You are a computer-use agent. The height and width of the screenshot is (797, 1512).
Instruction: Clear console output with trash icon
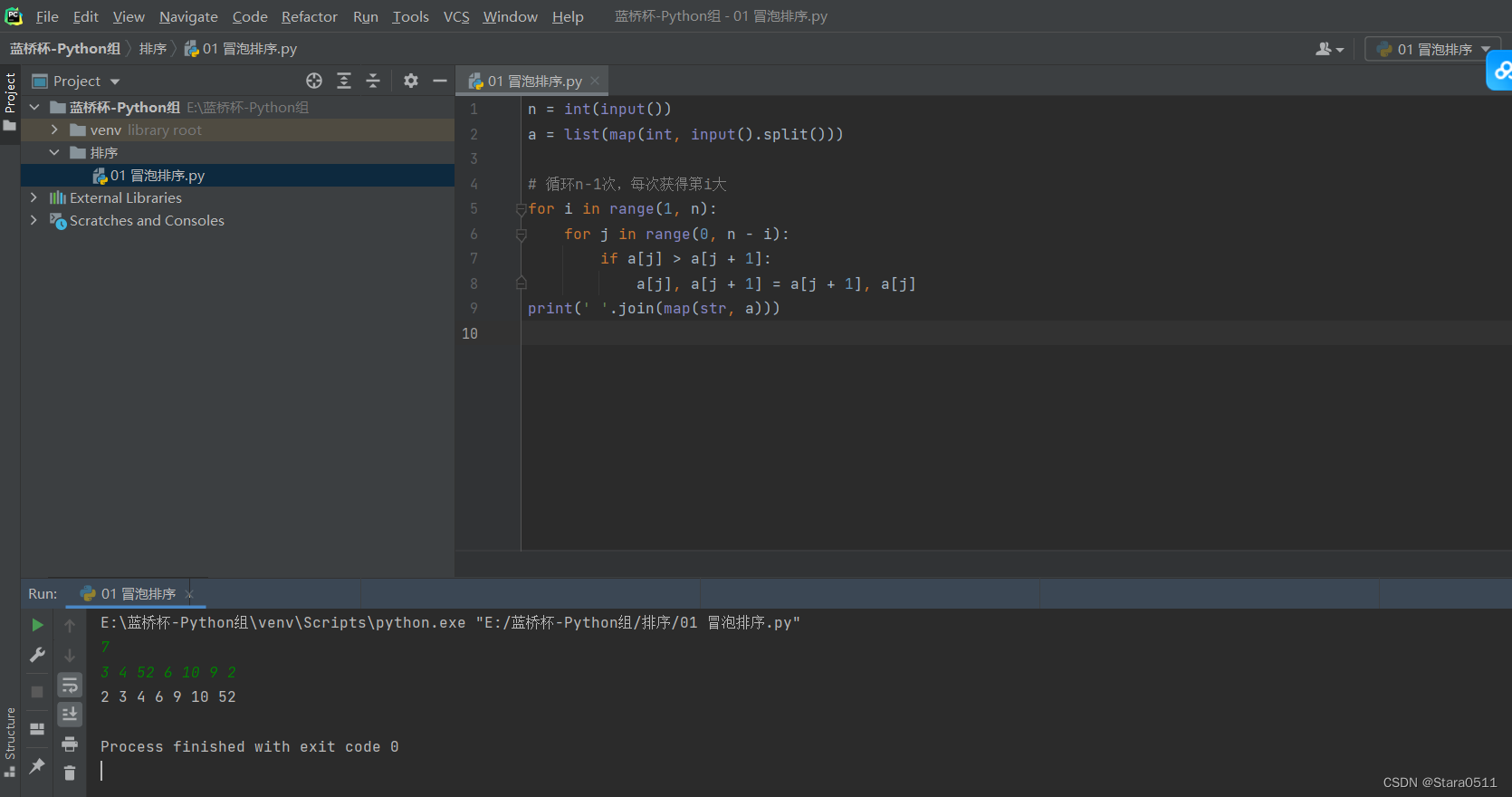(x=70, y=773)
